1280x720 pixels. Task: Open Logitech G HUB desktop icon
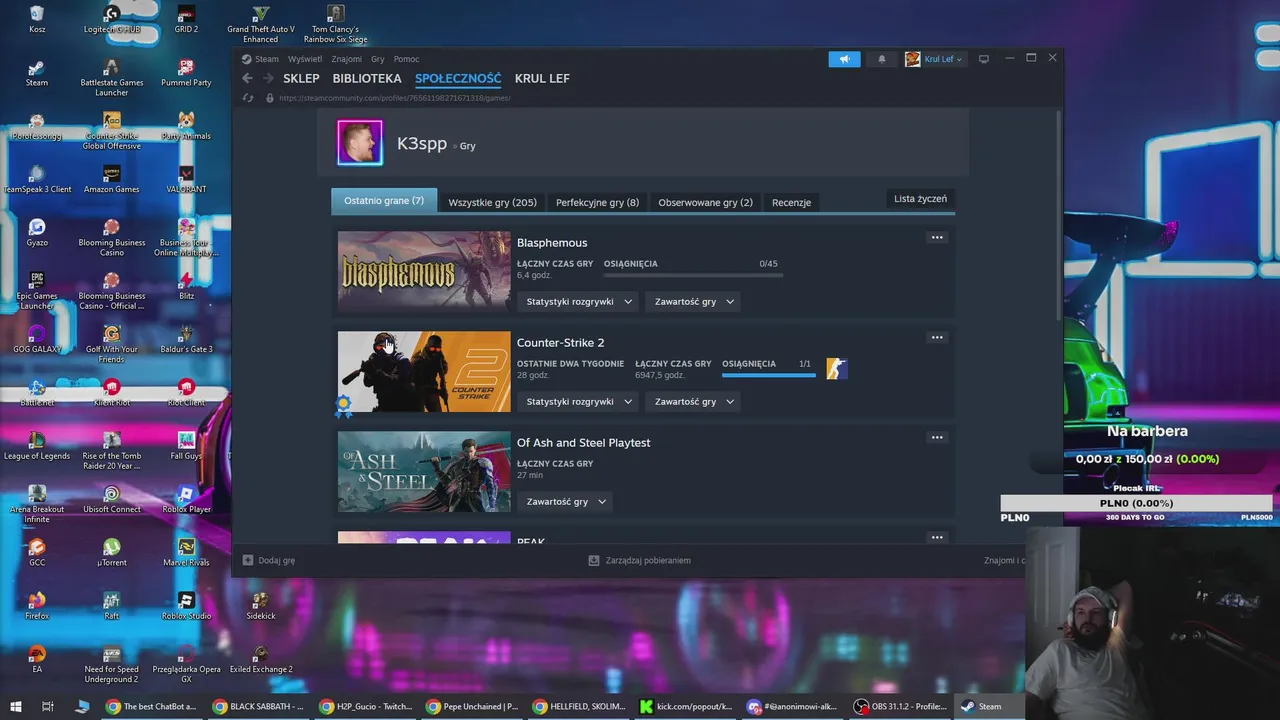point(112,19)
